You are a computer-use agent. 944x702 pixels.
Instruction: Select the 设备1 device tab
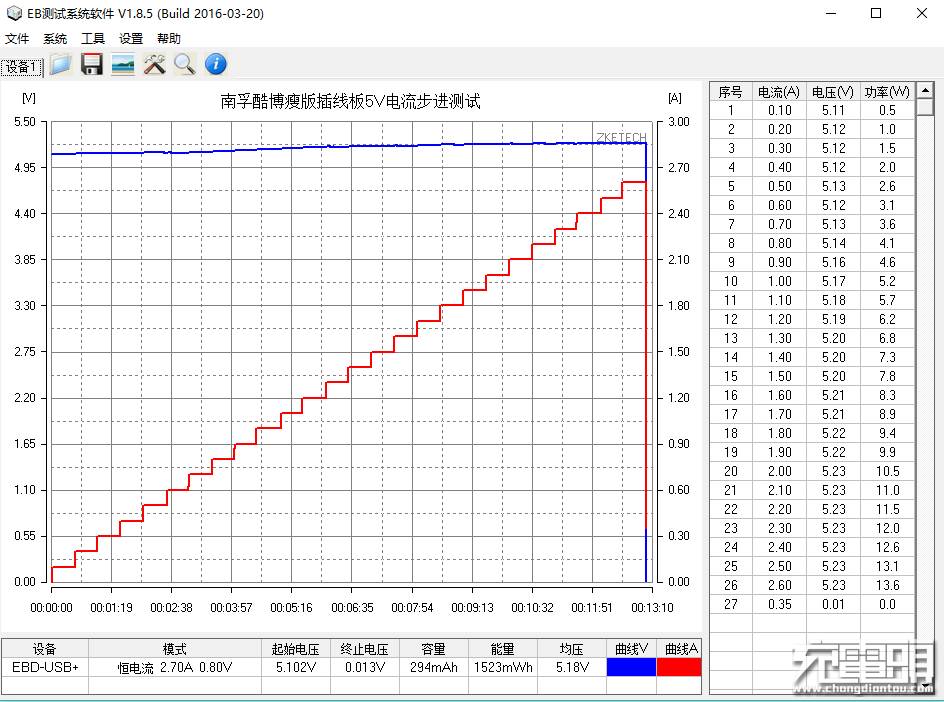(x=22, y=67)
